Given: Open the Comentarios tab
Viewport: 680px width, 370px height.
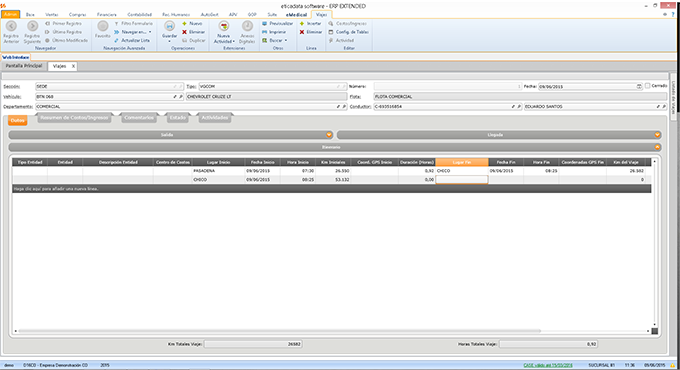Looking at the screenshot, I should [x=139, y=118].
